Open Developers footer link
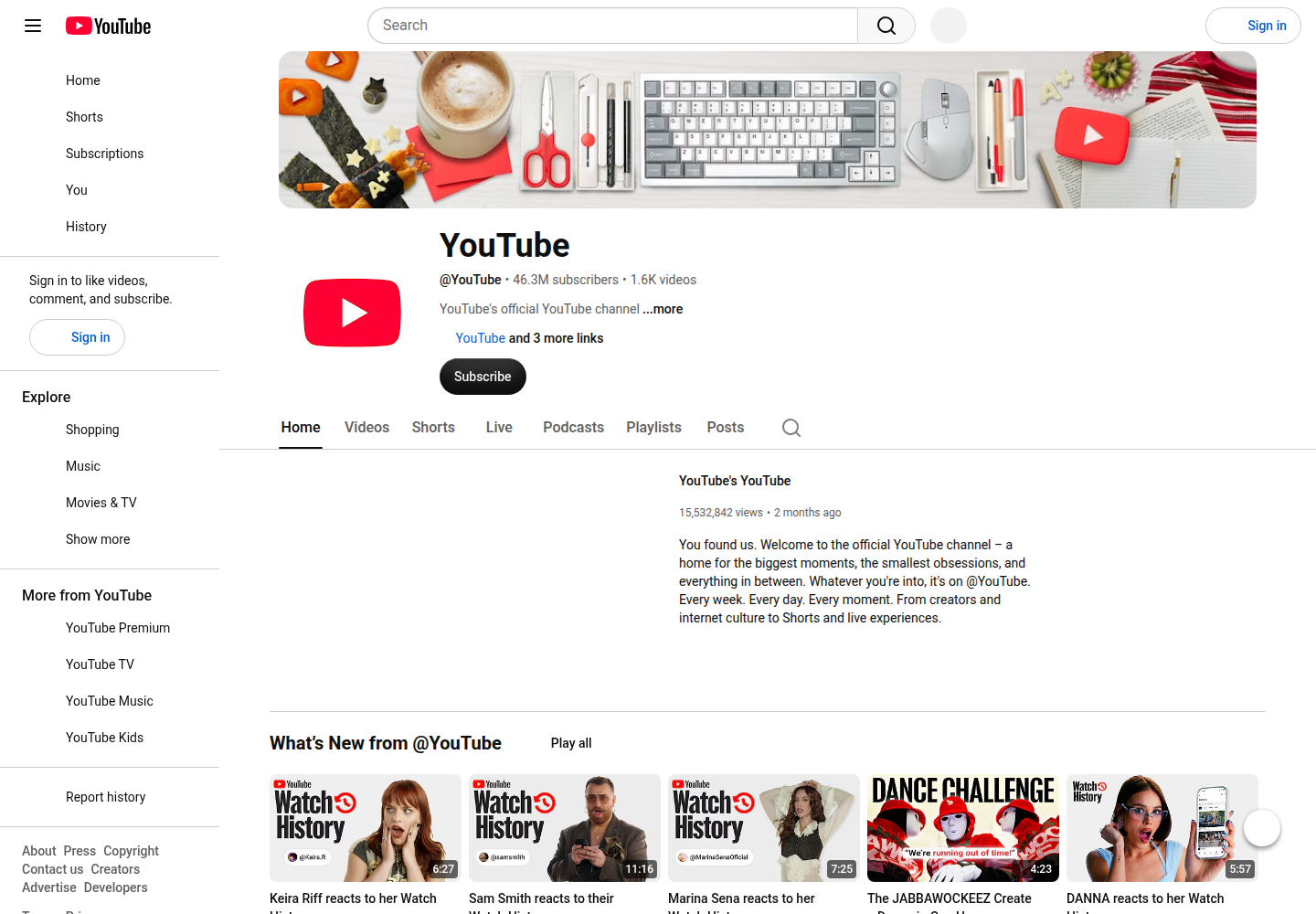Viewport: 1316px width, 914px height. (x=115, y=887)
